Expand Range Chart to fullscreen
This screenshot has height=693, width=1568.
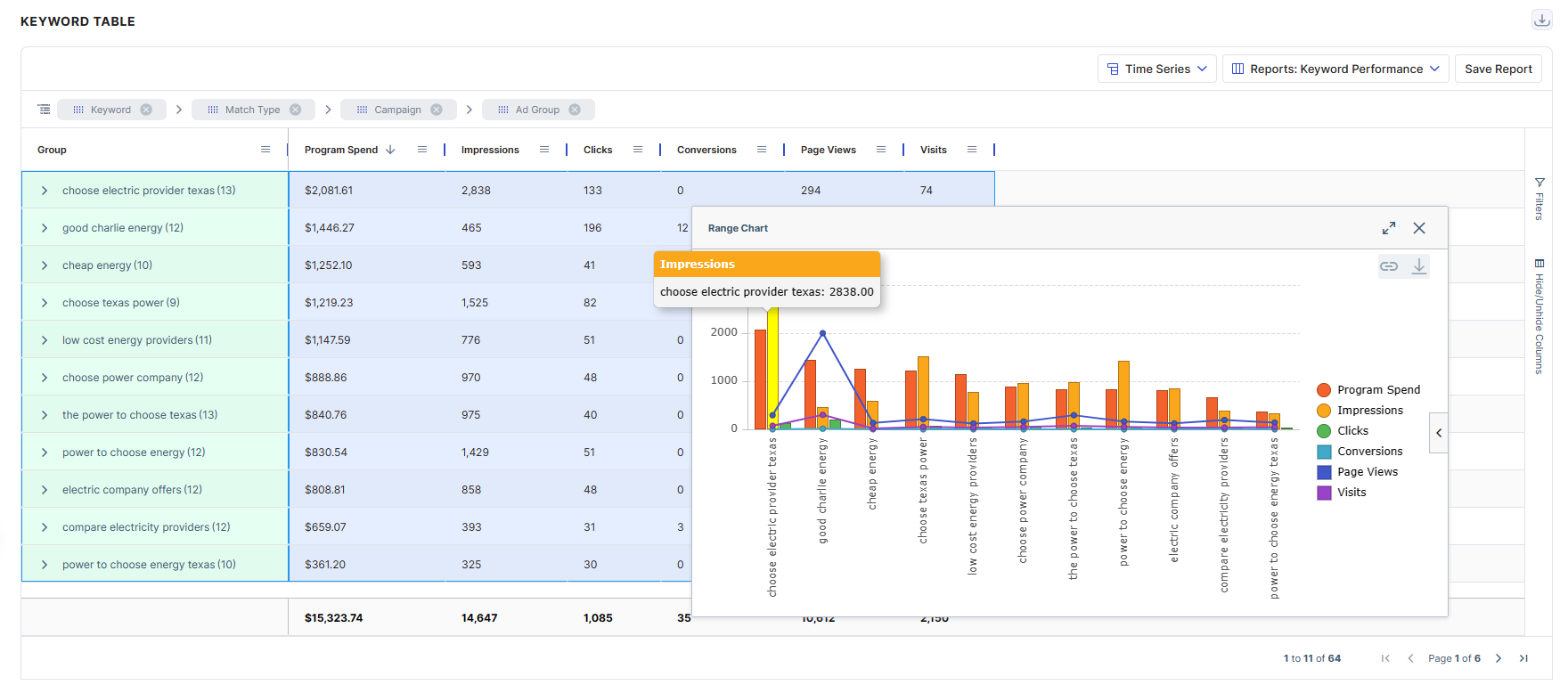[x=1388, y=228]
